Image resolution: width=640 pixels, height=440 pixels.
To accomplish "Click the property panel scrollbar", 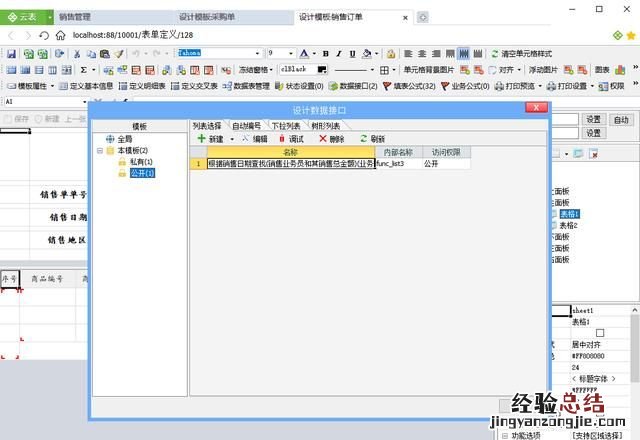I will (x=635, y=347).
